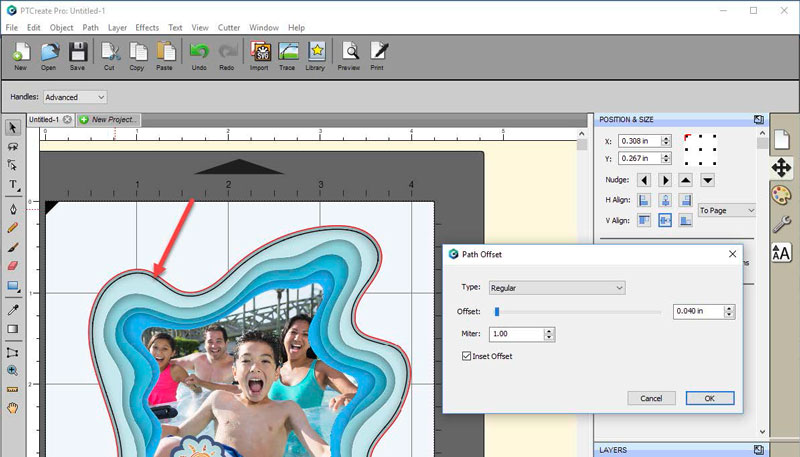Screen dimensions: 800x457
Task: Save the project with the floppy icon
Action: pos(78,56)
